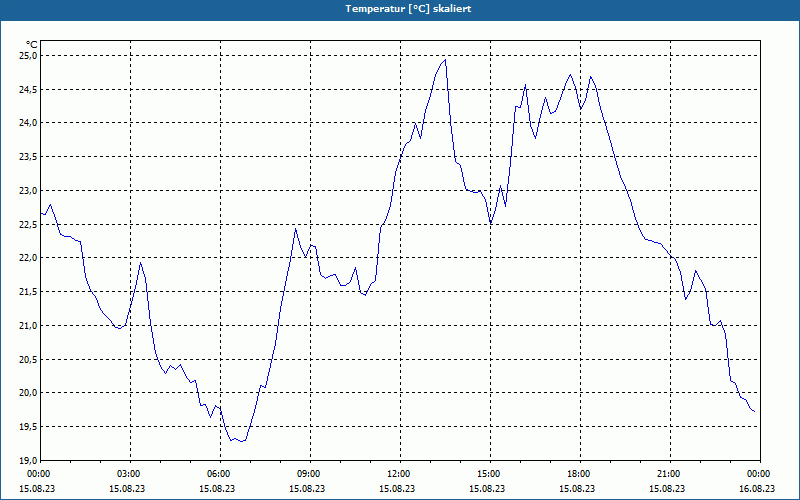Screen dimensions: 800x500
Task: Click the temperature minimum near 06:45
Action: pyautogui.click(x=242, y=441)
